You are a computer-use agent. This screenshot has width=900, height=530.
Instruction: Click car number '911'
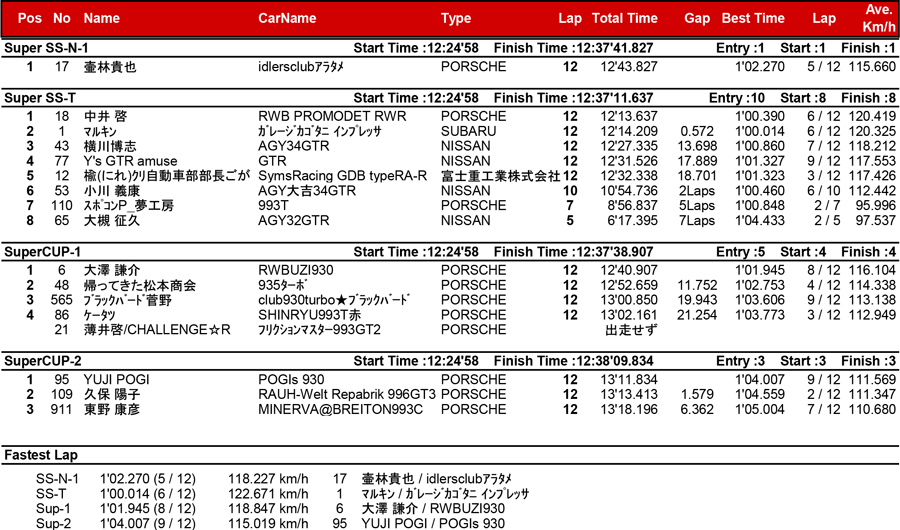pyautogui.click(x=61, y=410)
